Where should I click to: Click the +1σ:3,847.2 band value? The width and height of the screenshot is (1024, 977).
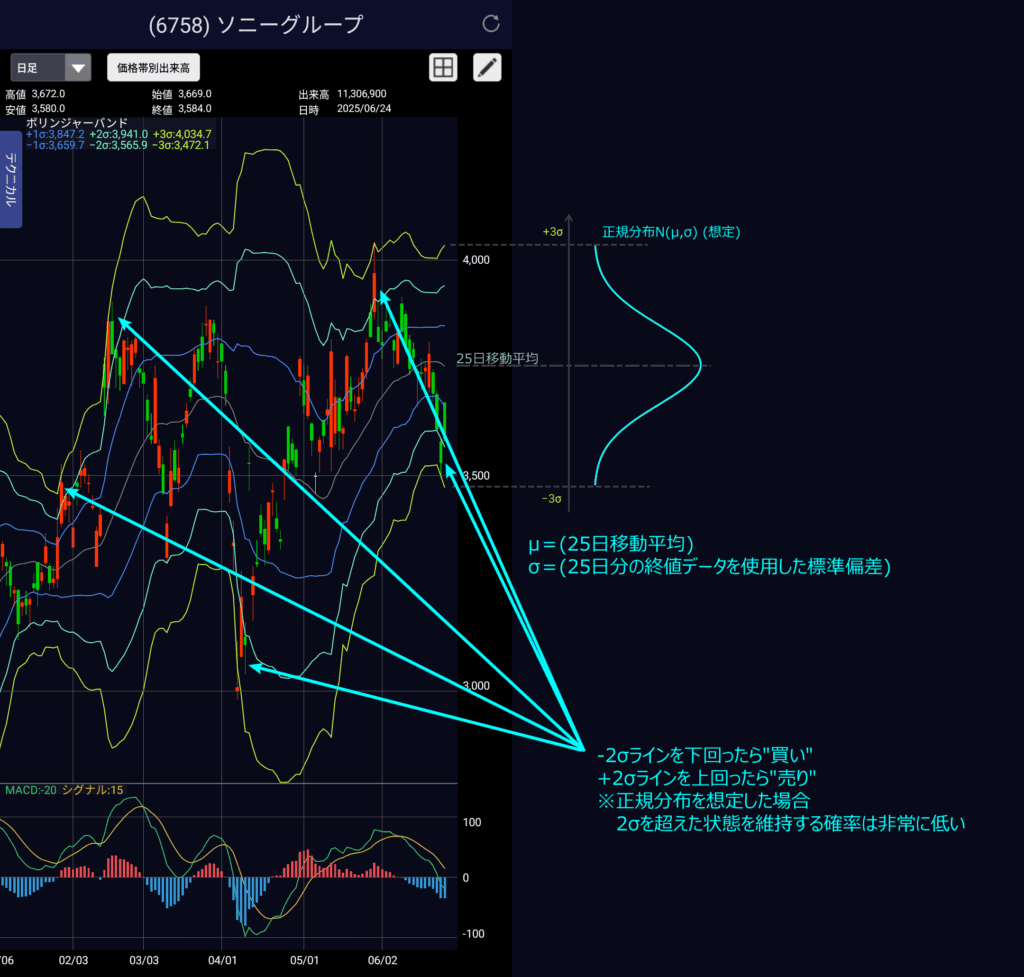[56, 134]
